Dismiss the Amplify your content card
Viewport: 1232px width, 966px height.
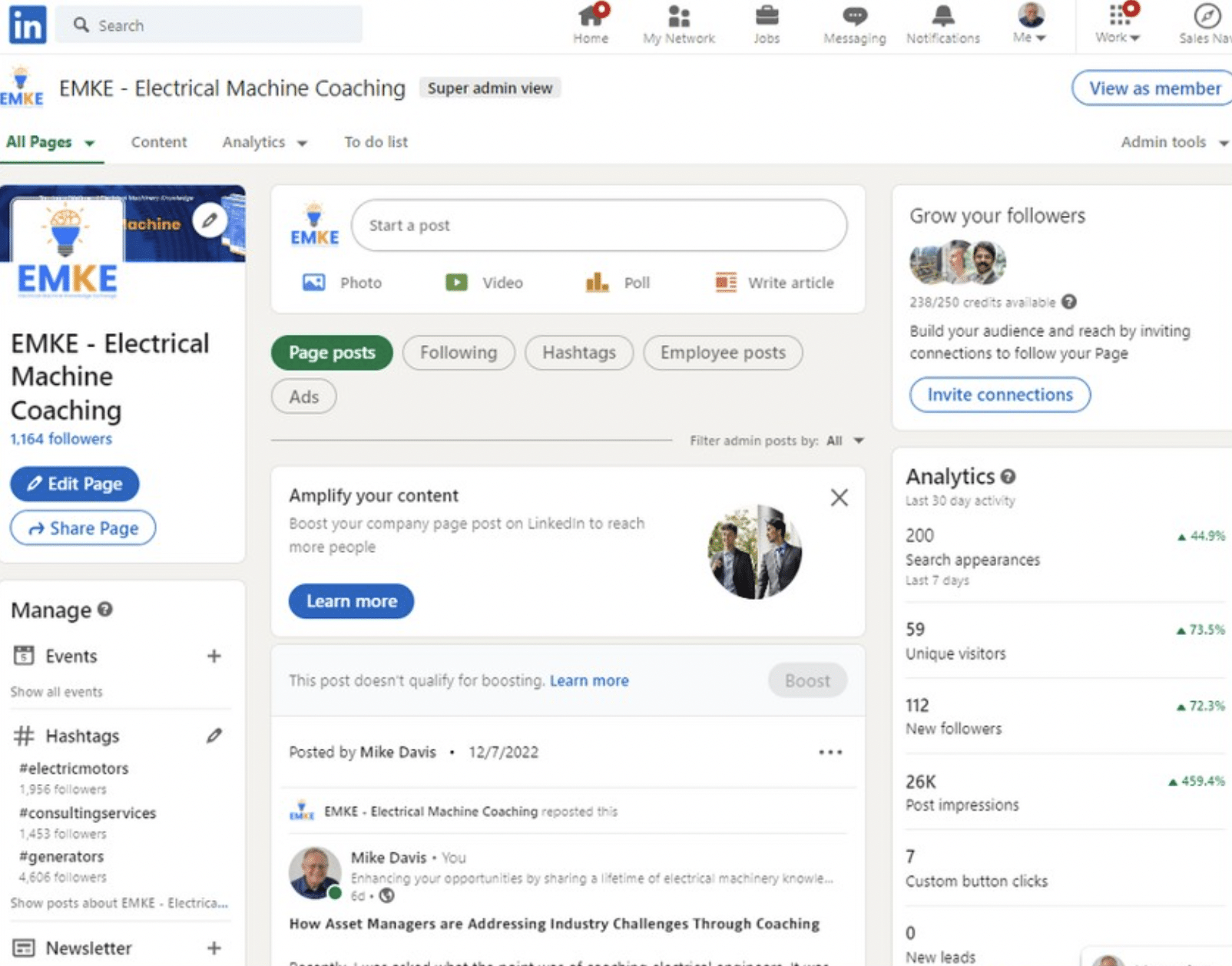point(839,498)
